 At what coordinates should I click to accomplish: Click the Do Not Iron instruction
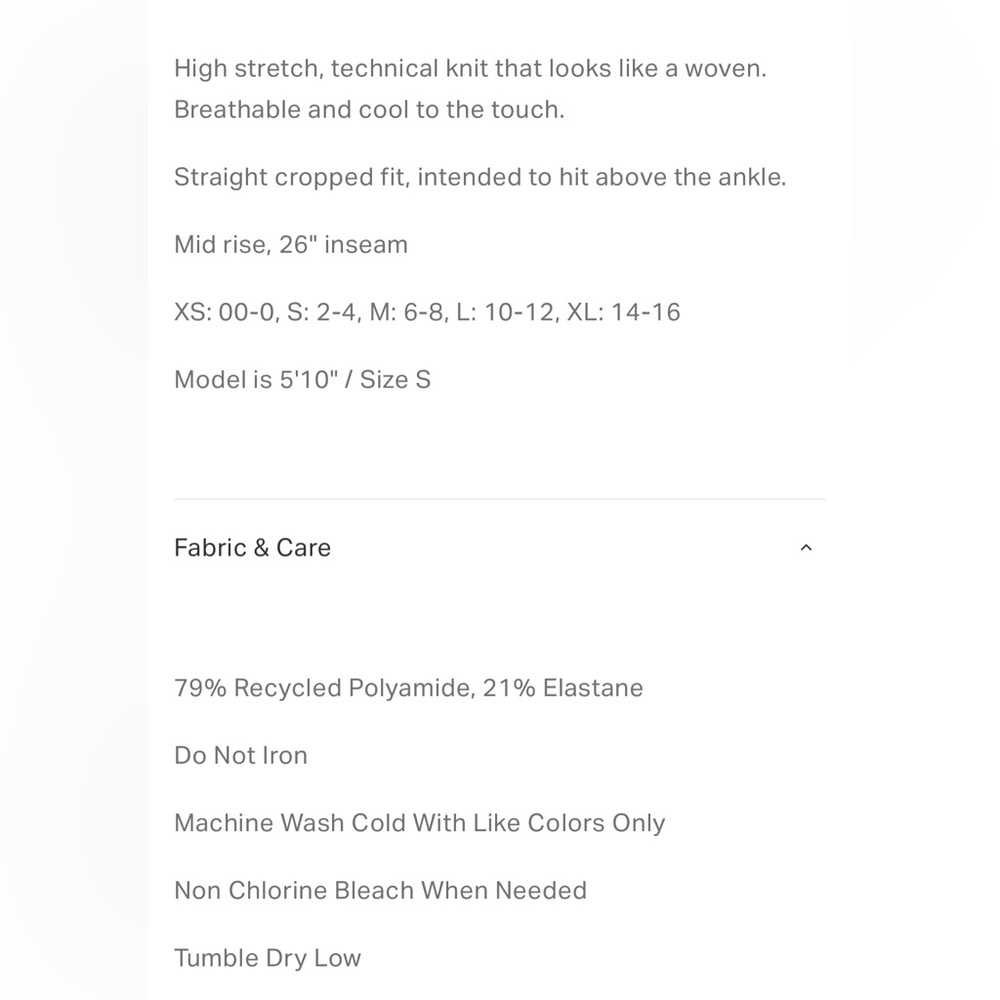[x=240, y=756]
